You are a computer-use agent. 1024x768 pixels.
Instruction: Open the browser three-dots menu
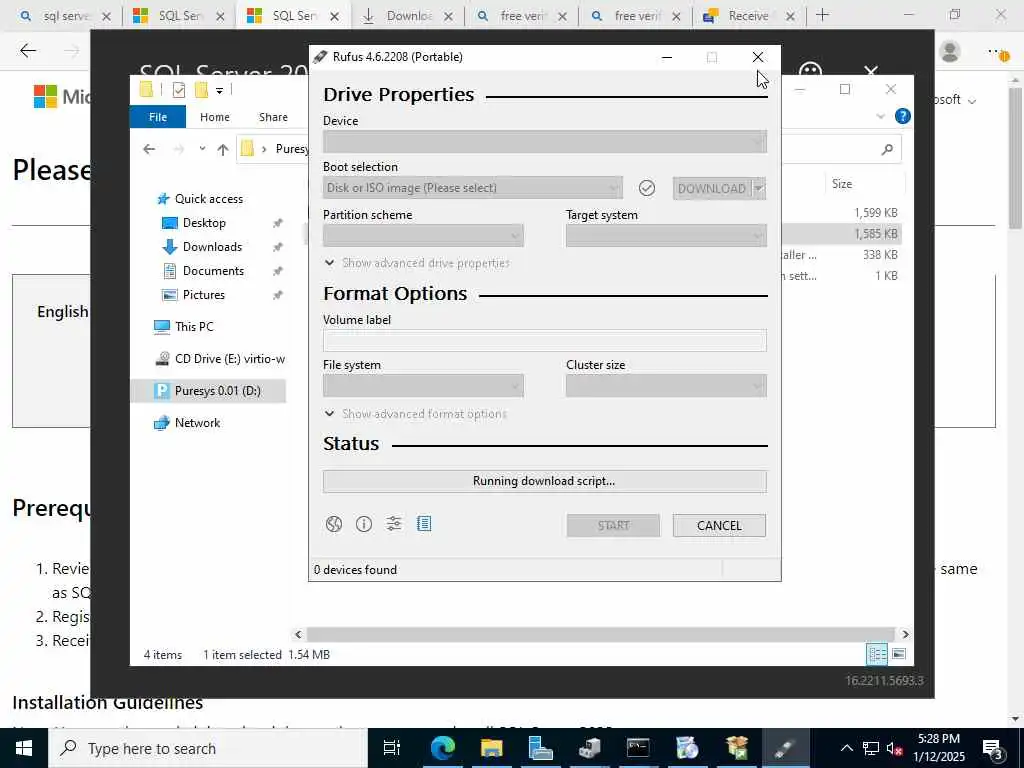click(x=997, y=51)
